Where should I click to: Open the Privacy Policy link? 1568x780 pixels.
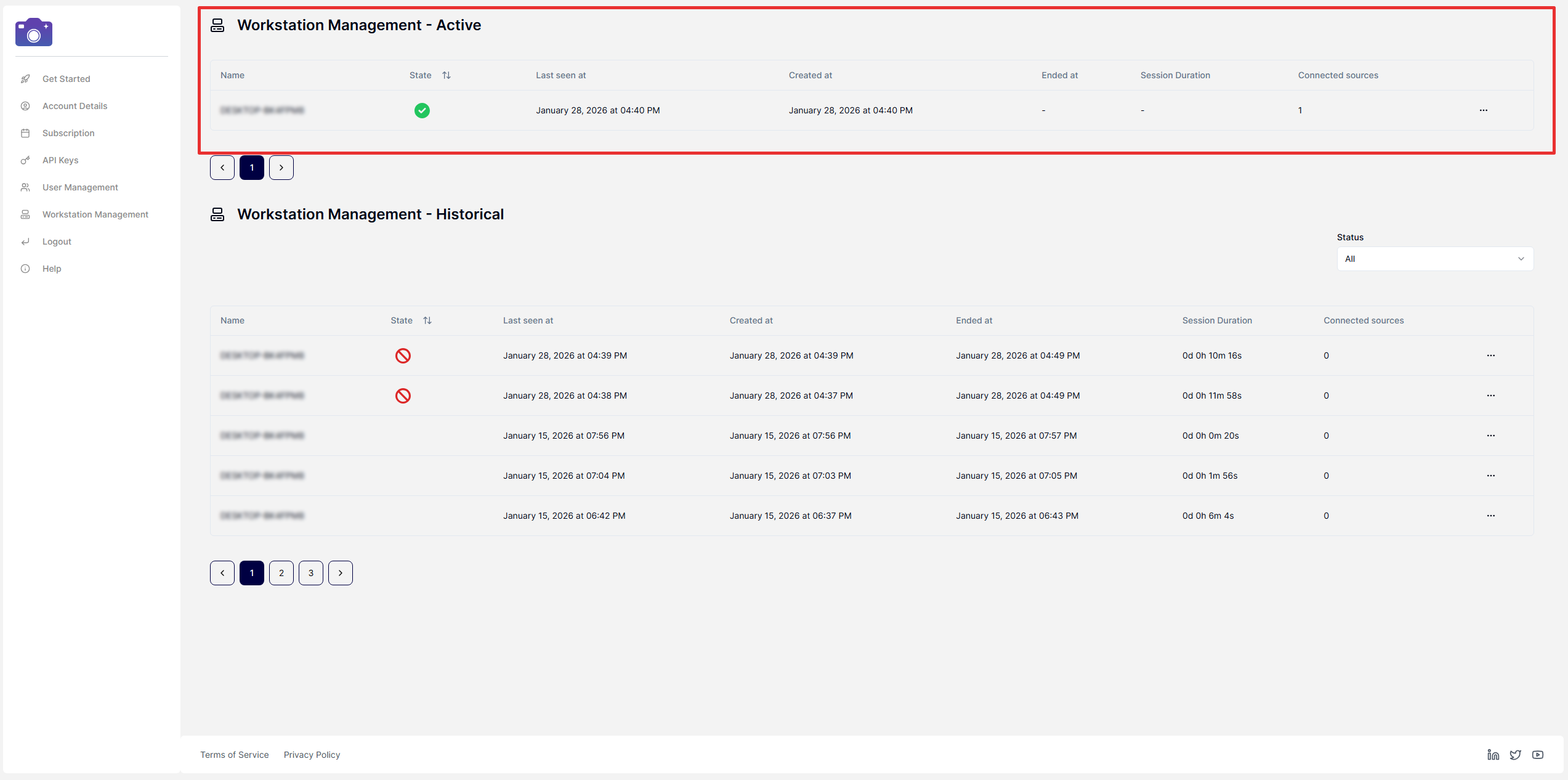(312, 755)
